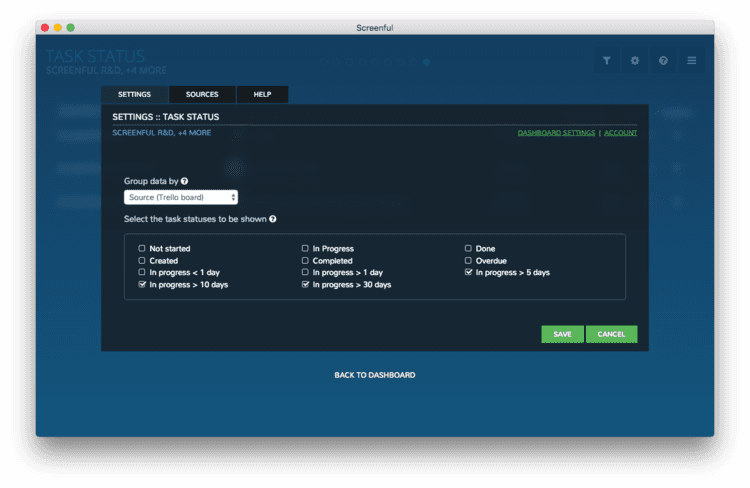Select the last filled pagination dot
750x488 pixels.
coord(426,62)
